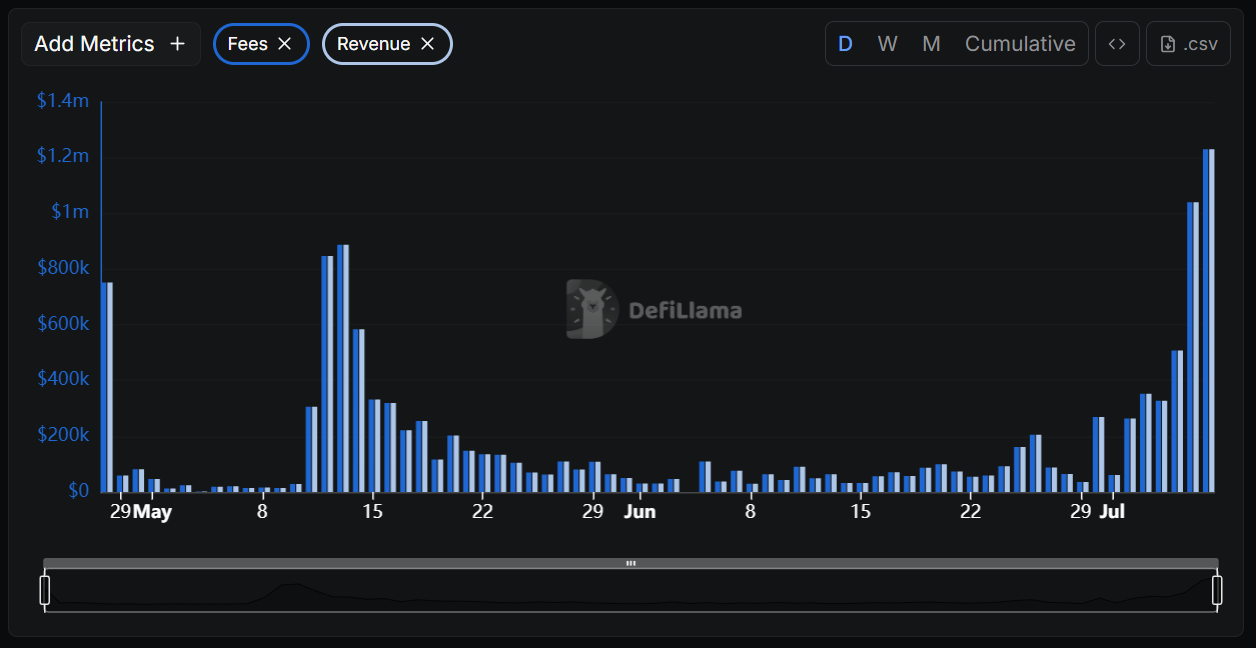Click the grip handle on the range slider
1256x648 pixels.
(x=631, y=563)
